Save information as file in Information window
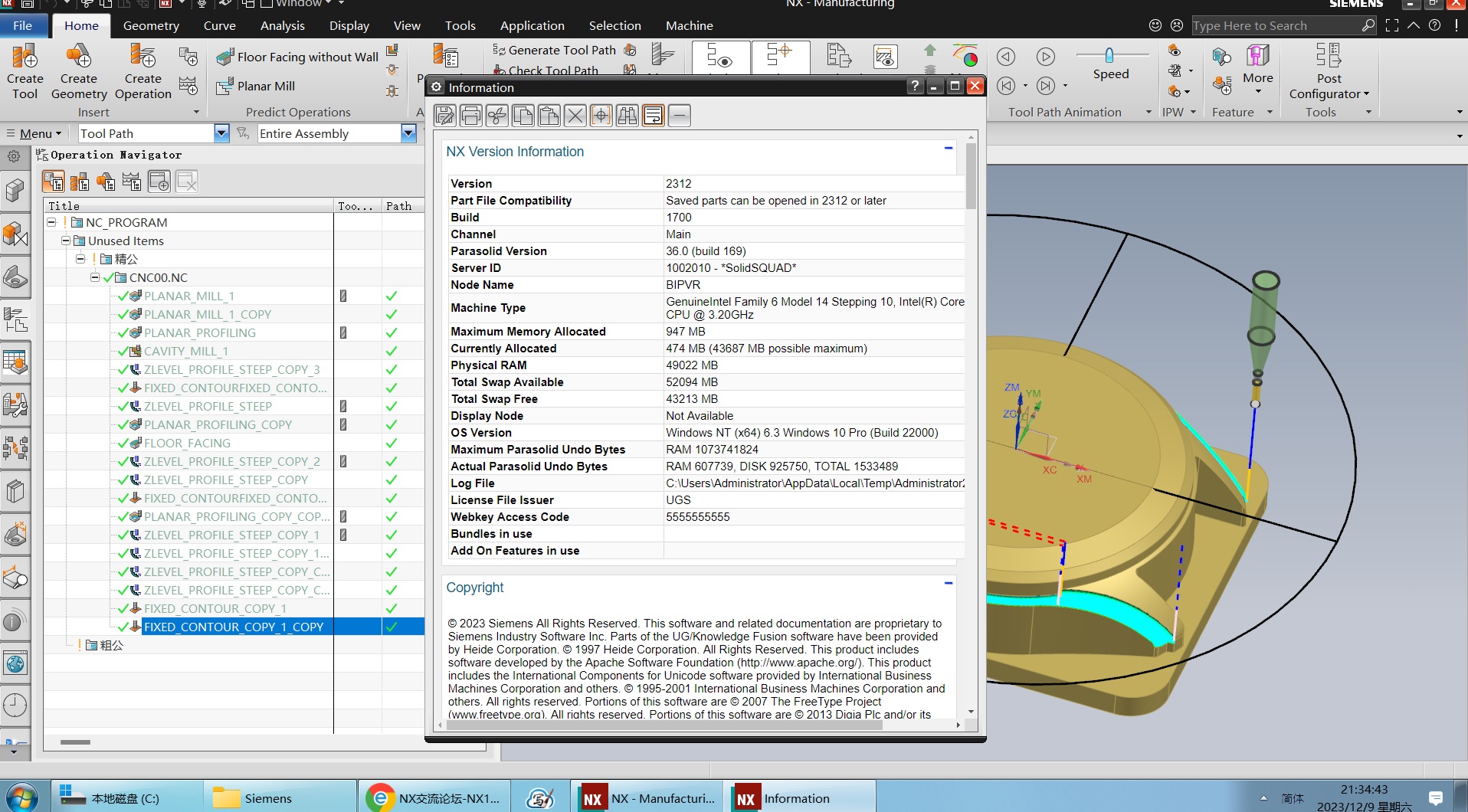 tap(445, 116)
